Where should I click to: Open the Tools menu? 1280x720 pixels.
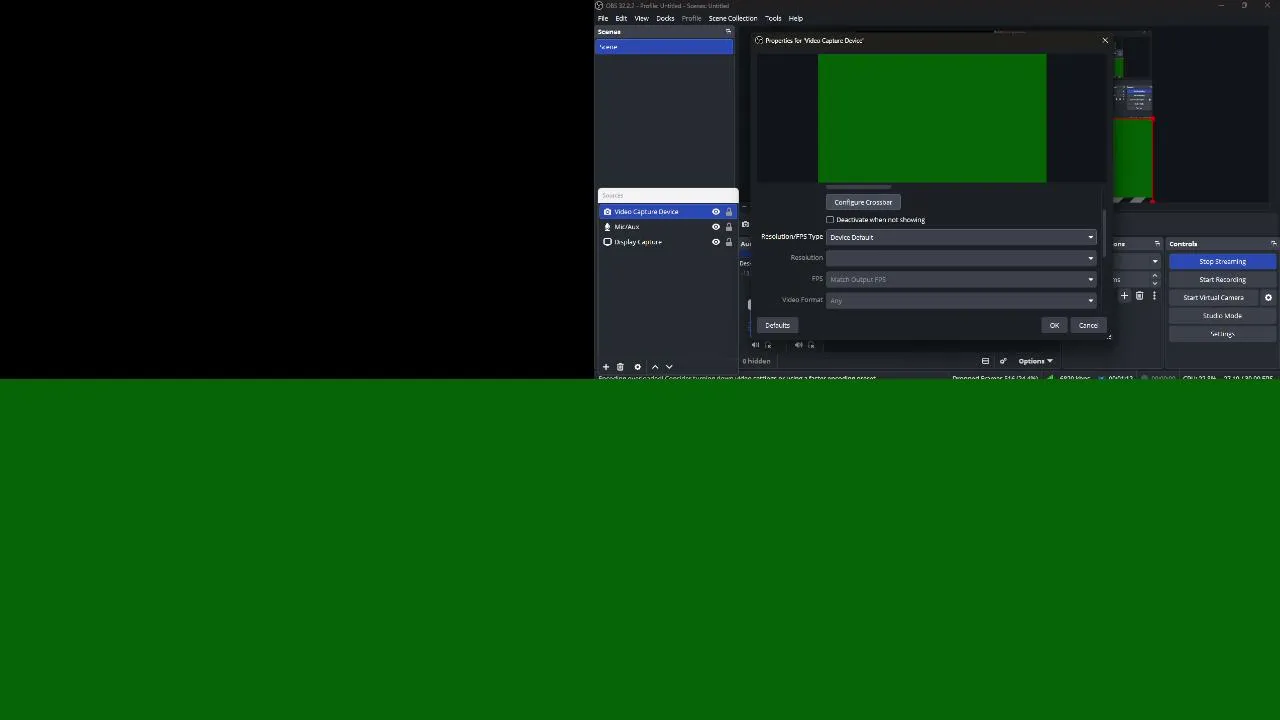tap(773, 18)
